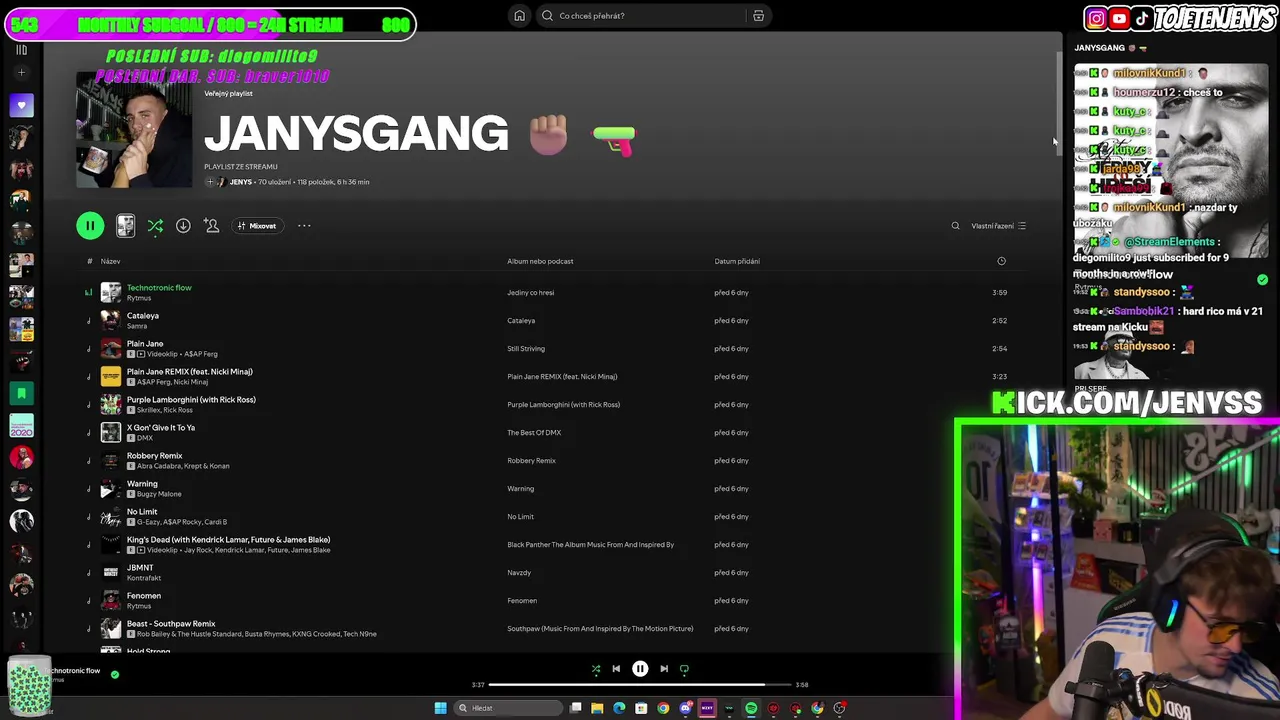Open artist Samra link
This screenshot has height=720, width=1280.
(x=137, y=326)
